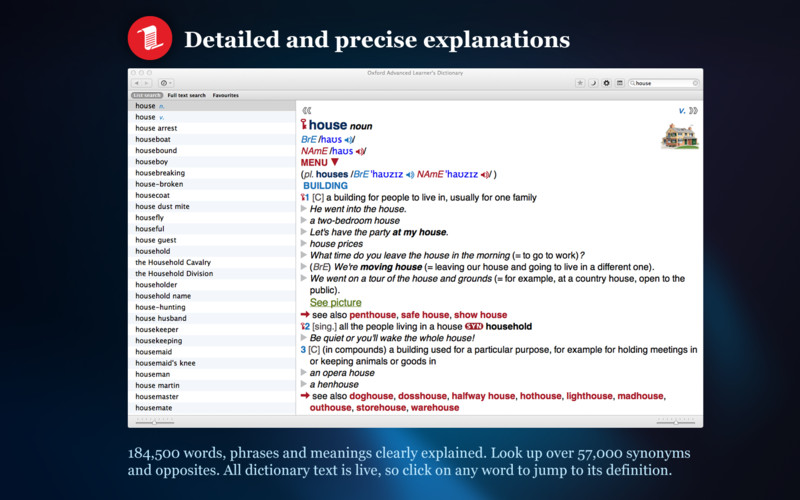Go to next entry with right double chevron

(x=693, y=110)
